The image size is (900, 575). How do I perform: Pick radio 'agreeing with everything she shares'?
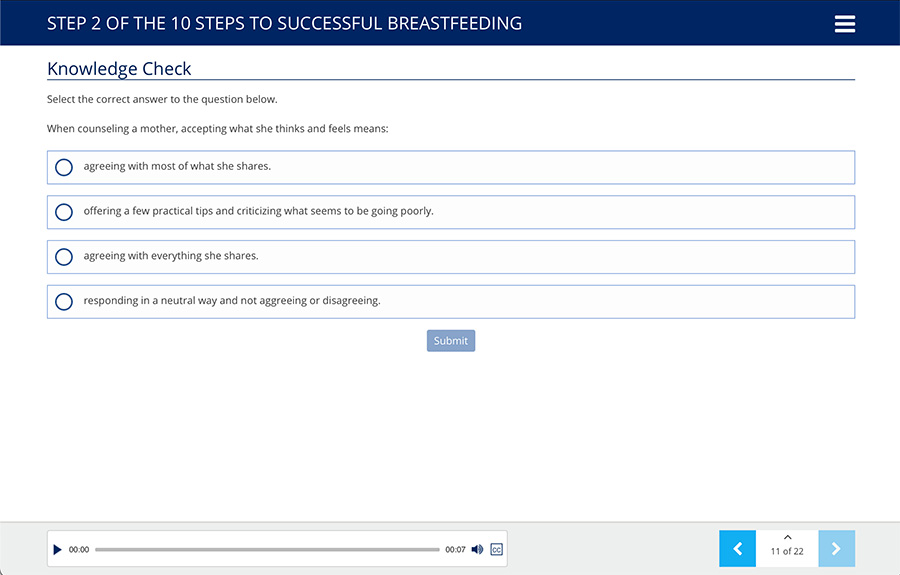tap(64, 257)
